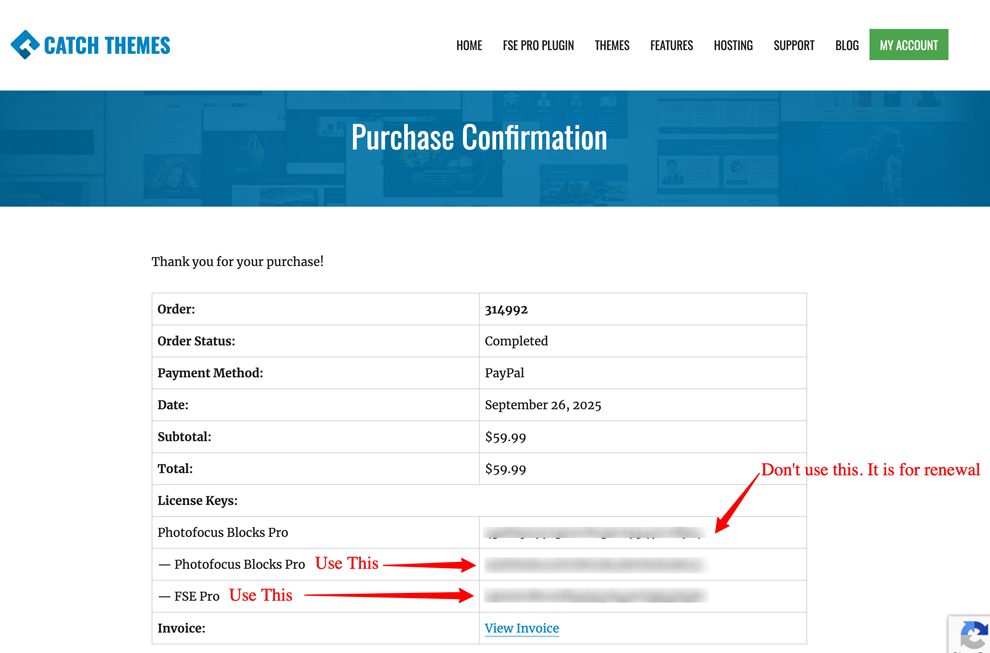The height and width of the screenshot is (653, 990).
Task: Open the View Invoice link
Action: click(522, 628)
